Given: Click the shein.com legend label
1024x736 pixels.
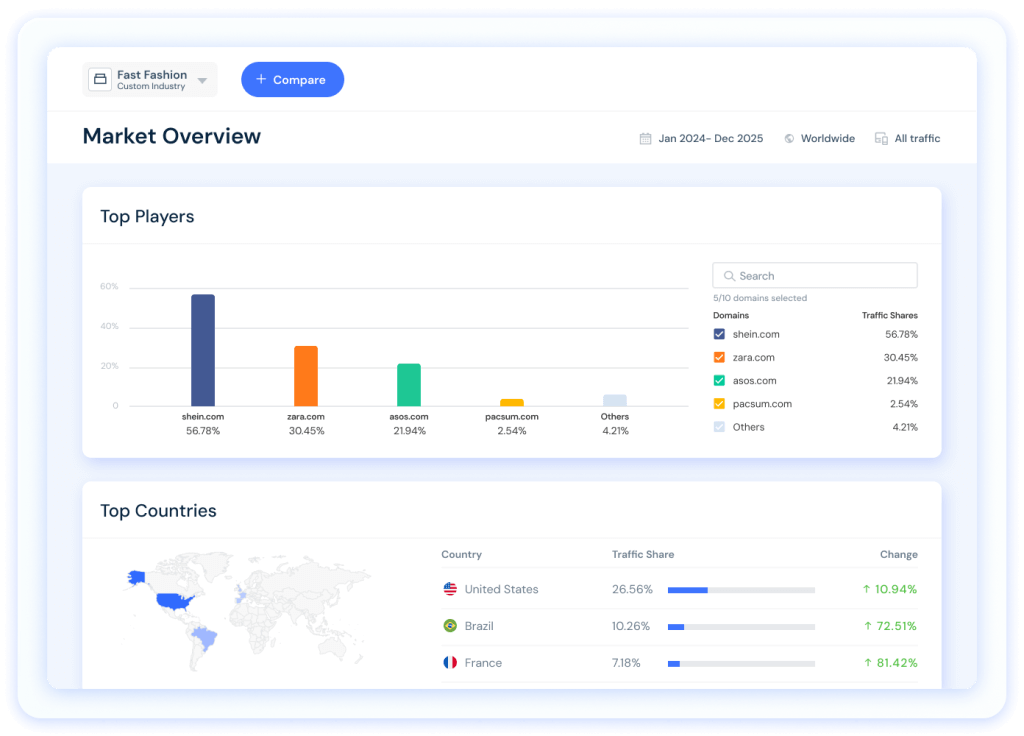Looking at the screenshot, I should click(756, 334).
